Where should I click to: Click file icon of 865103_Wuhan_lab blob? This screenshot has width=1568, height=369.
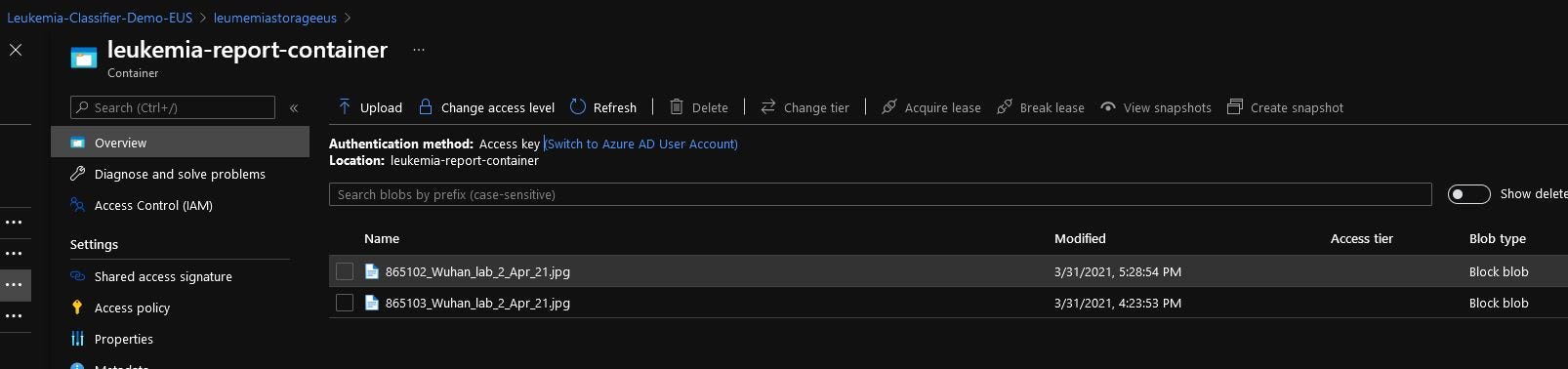(x=371, y=303)
